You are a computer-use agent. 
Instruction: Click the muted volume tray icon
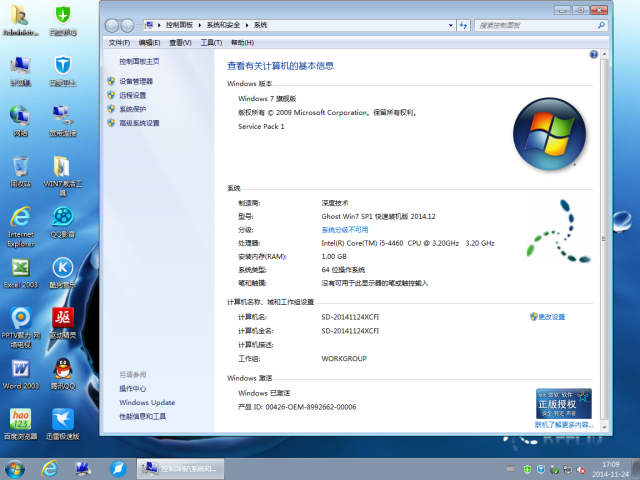tap(581, 469)
